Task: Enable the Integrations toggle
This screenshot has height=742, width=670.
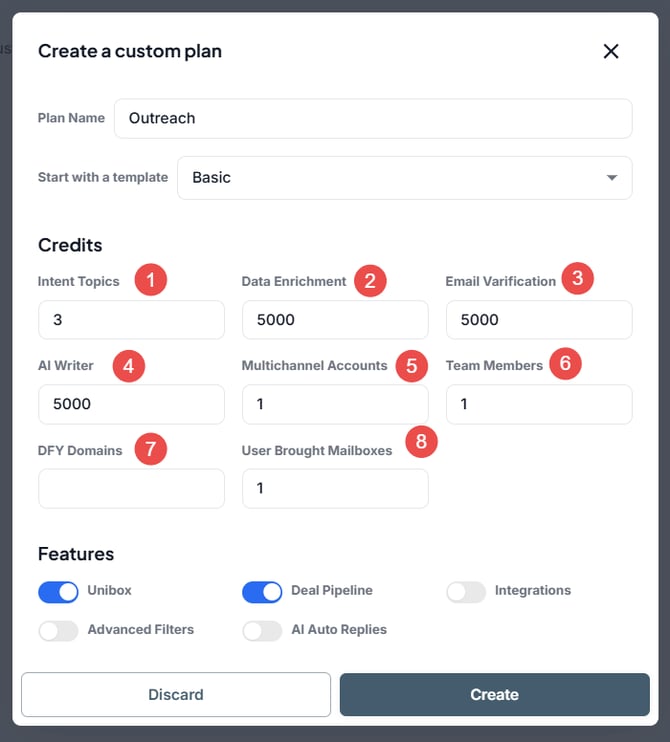Action: coord(466,592)
